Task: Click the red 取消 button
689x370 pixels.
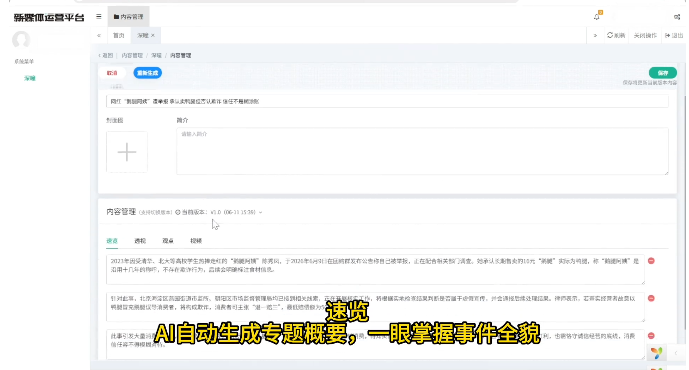Action: click(x=112, y=73)
